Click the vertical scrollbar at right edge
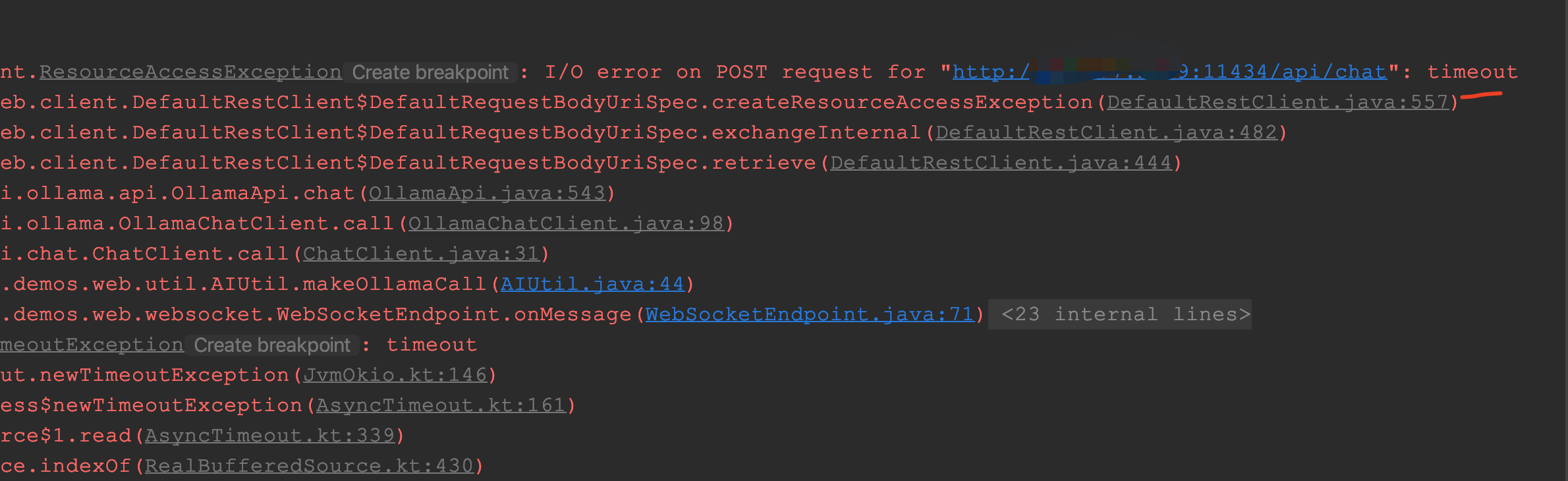The height and width of the screenshot is (481, 1568). point(1565,240)
